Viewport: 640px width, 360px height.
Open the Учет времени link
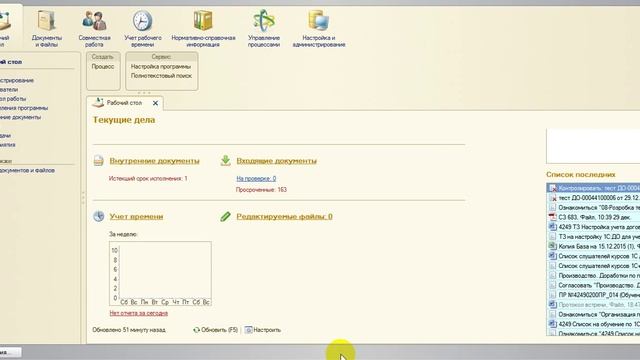tap(136, 217)
